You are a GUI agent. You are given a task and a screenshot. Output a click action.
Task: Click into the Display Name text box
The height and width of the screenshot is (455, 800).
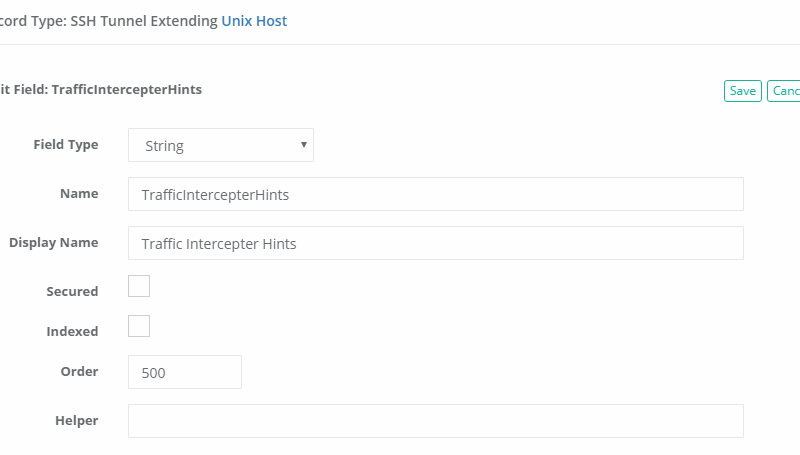point(435,243)
